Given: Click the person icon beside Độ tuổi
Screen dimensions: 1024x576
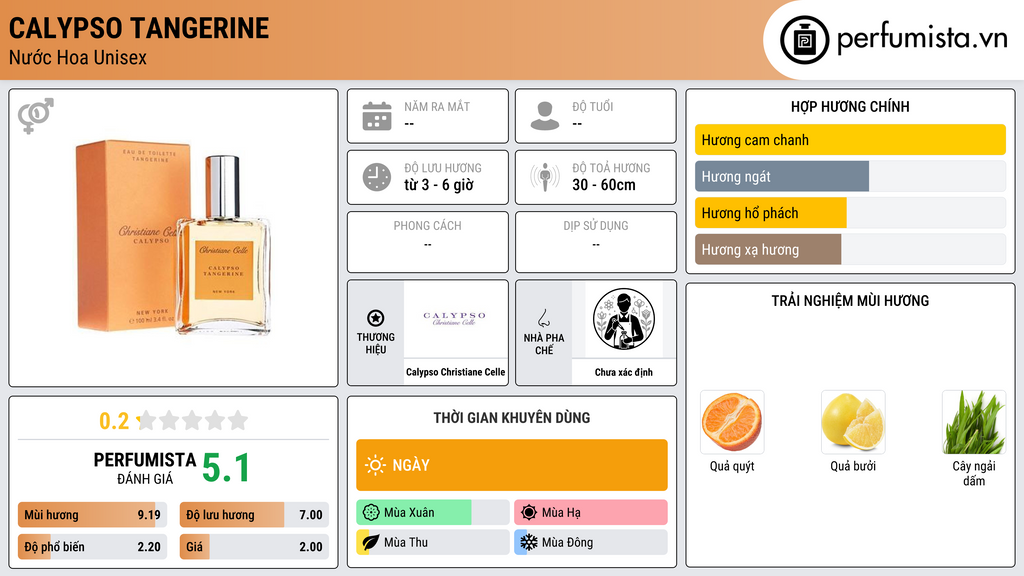Looking at the screenshot, I should click(x=545, y=116).
